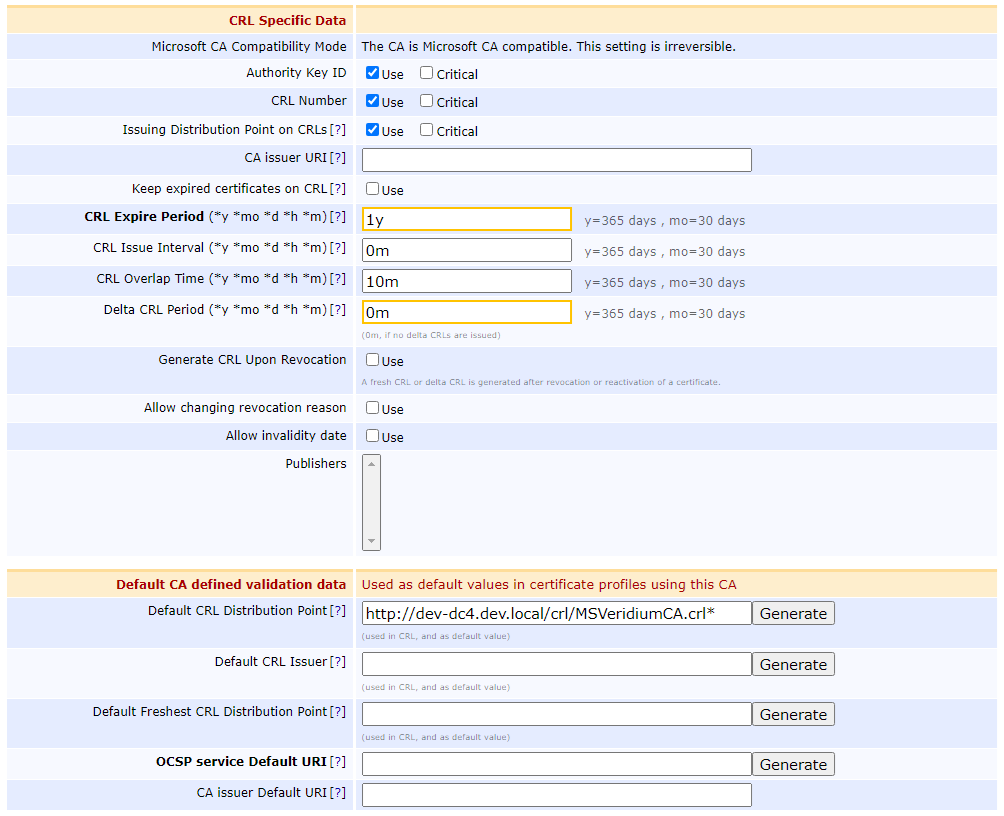Enable Critical for CRL Number

coord(427,101)
